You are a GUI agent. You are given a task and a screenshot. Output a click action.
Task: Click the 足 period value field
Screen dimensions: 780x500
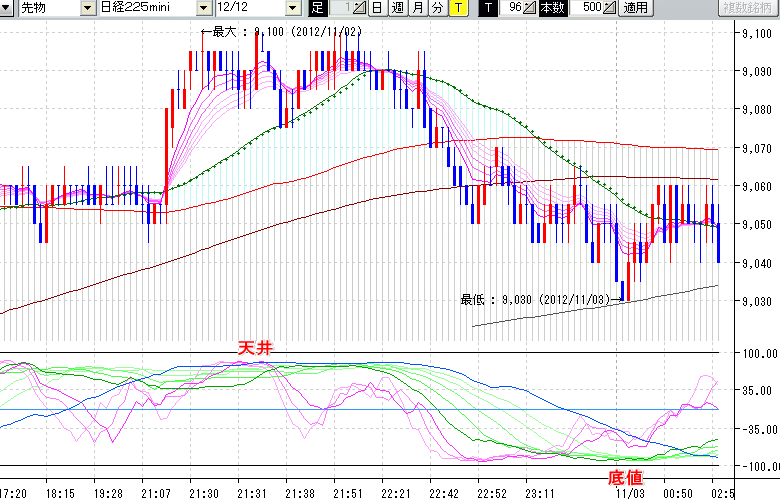(342, 8)
